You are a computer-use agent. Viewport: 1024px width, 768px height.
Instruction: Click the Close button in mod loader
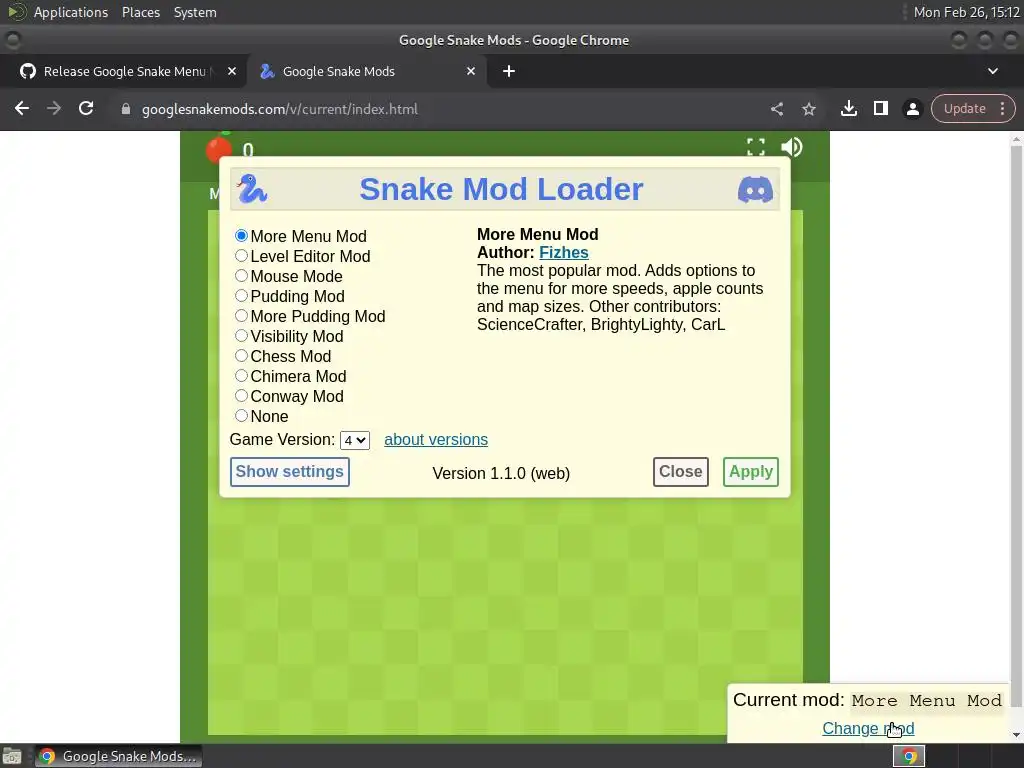[x=680, y=472]
